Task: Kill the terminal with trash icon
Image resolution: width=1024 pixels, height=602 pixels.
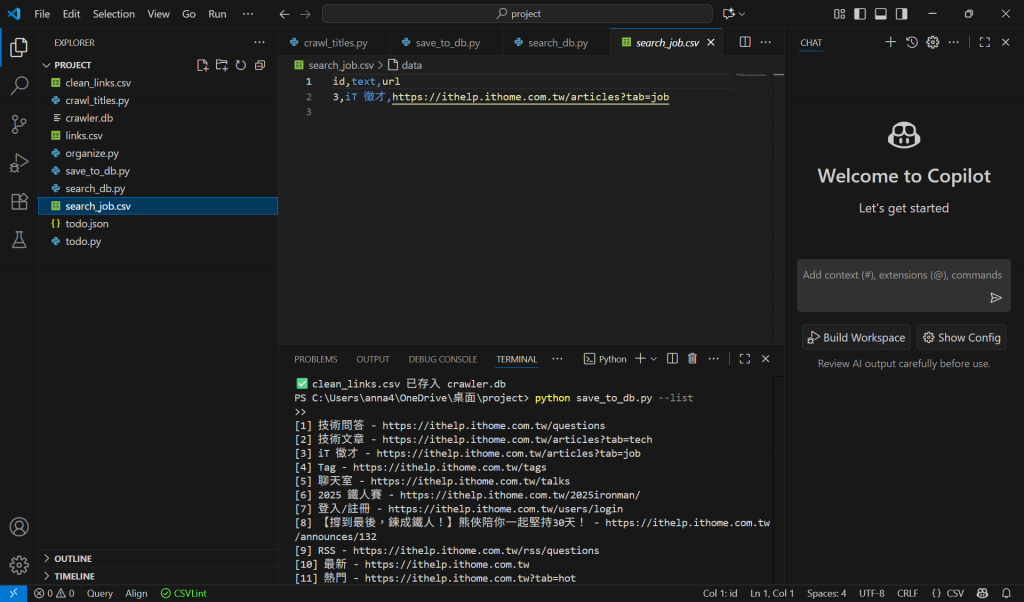Action: click(692, 359)
